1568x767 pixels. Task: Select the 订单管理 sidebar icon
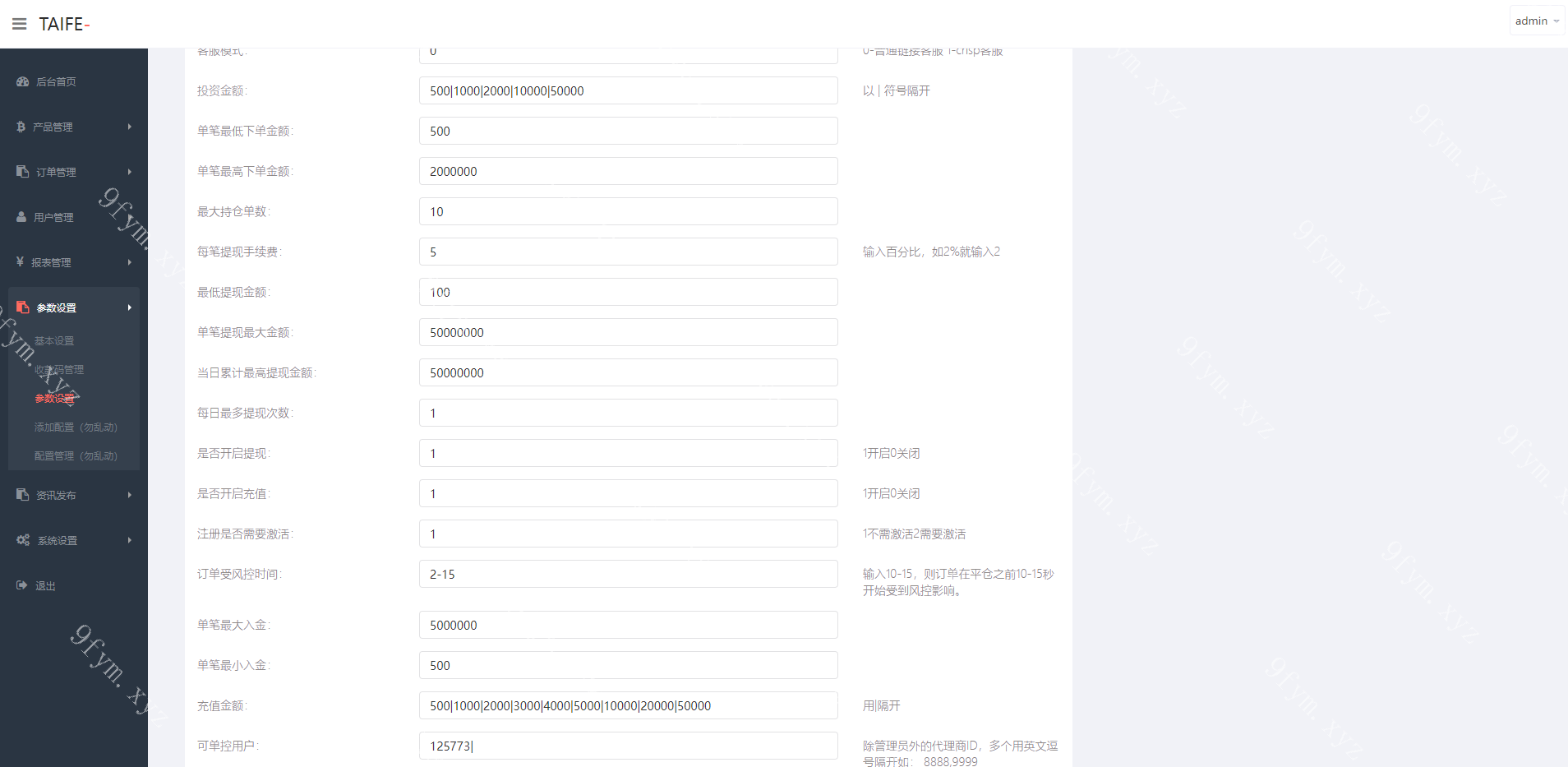click(x=23, y=172)
